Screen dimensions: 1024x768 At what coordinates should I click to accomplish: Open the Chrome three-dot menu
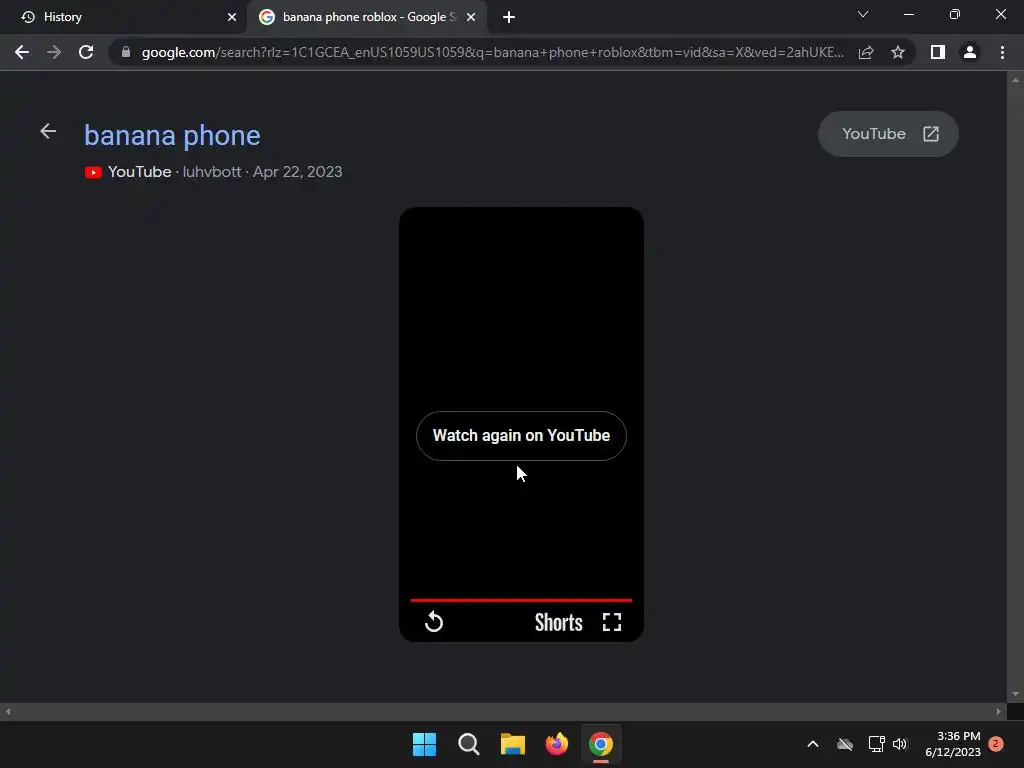coord(1002,52)
